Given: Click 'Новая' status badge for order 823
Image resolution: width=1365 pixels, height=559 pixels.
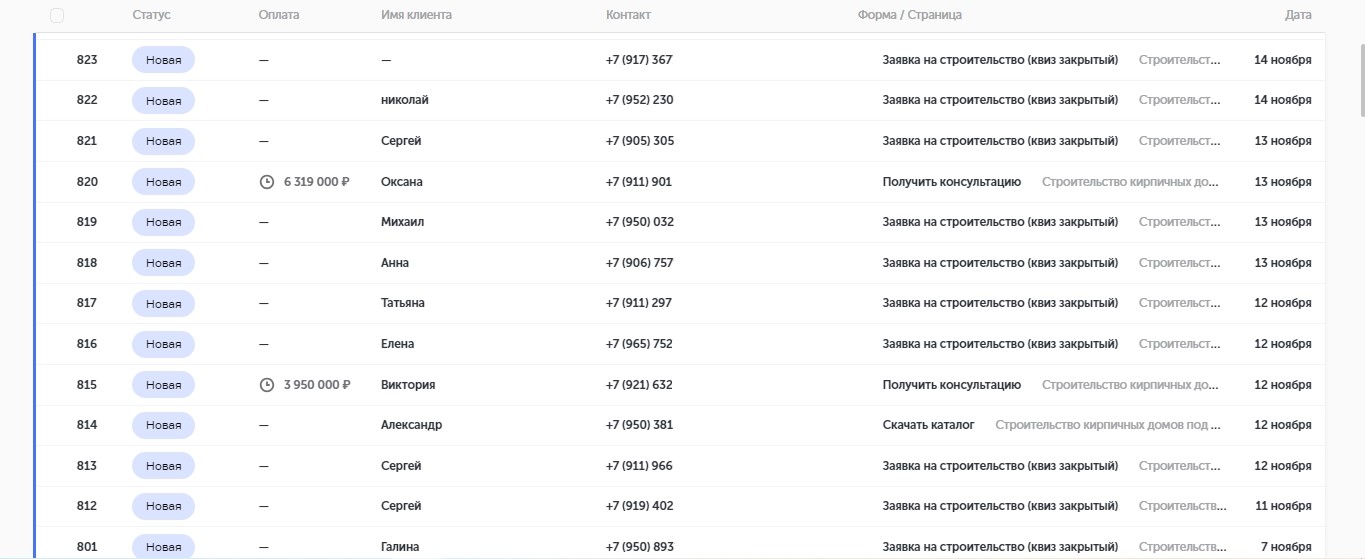Looking at the screenshot, I should click(163, 60).
